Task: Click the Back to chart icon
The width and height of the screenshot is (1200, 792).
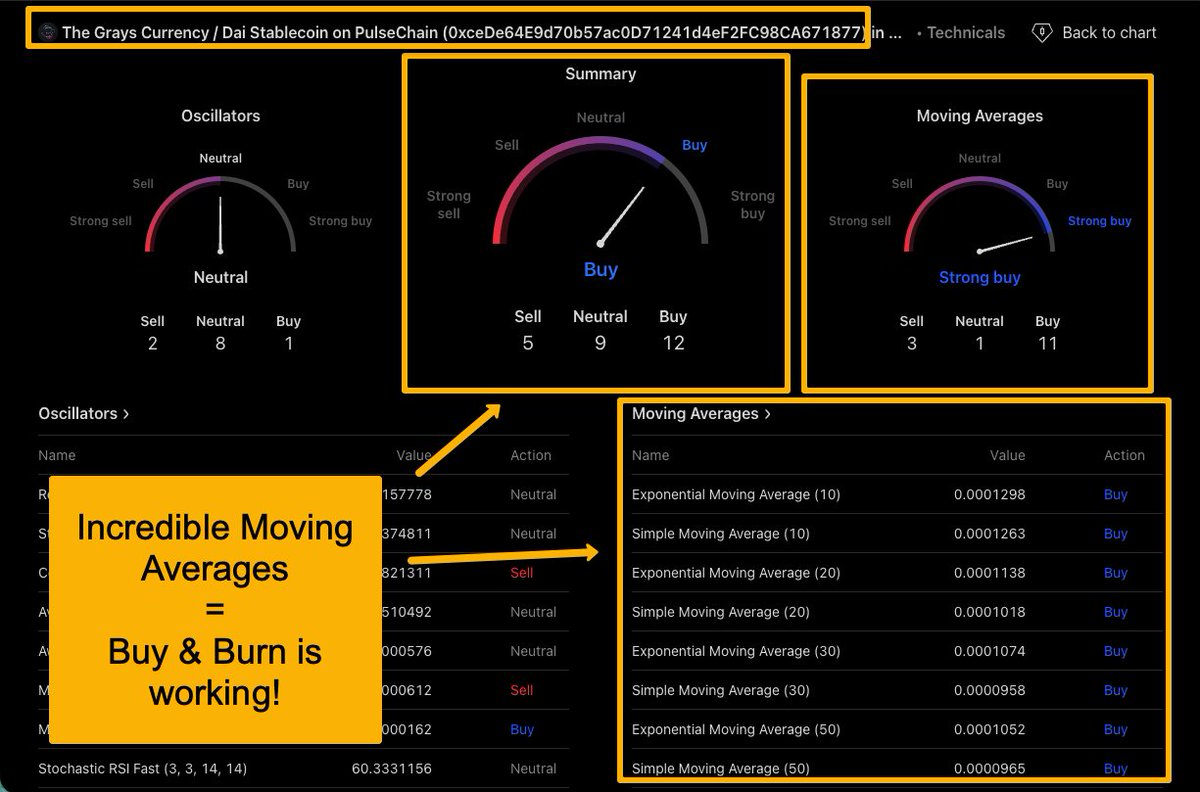Action: (x=1042, y=32)
